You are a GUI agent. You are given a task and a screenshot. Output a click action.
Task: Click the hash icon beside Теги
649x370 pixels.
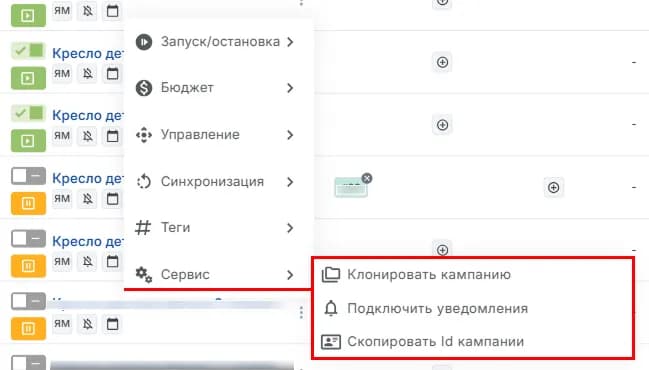pyautogui.click(x=143, y=228)
